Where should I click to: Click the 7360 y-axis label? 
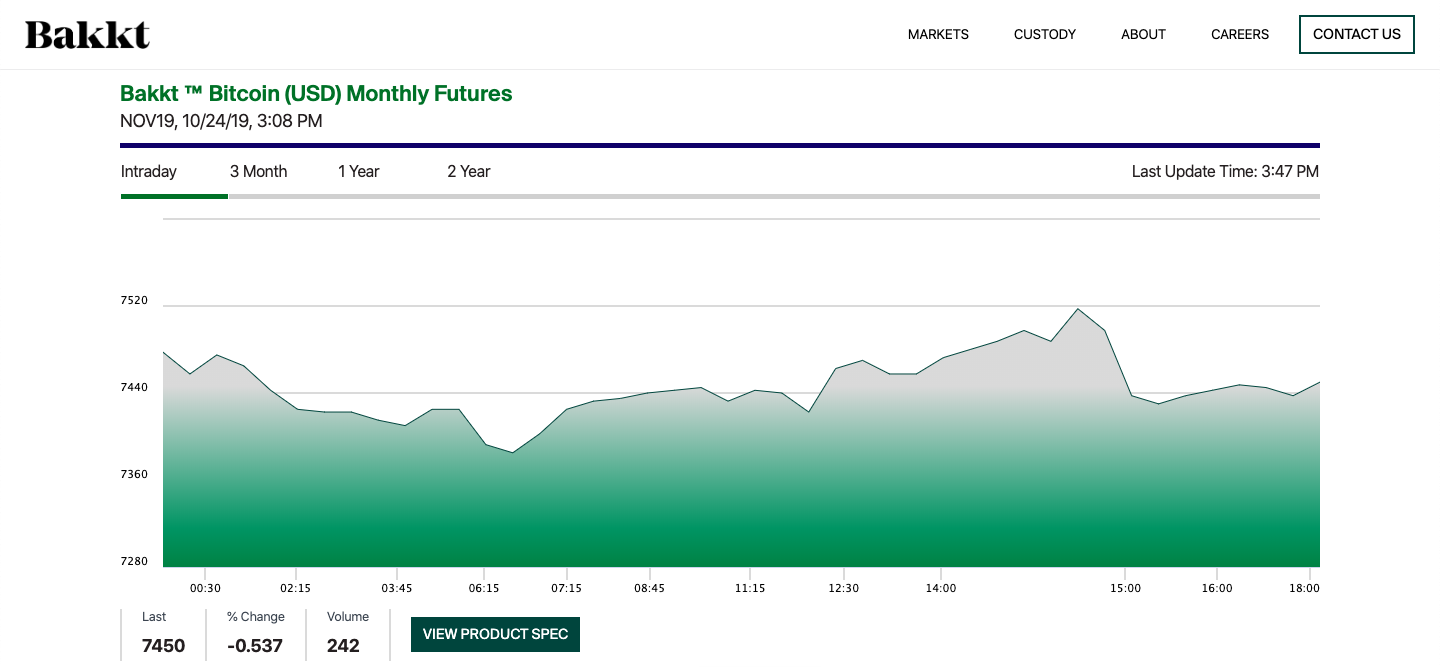pos(134,474)
